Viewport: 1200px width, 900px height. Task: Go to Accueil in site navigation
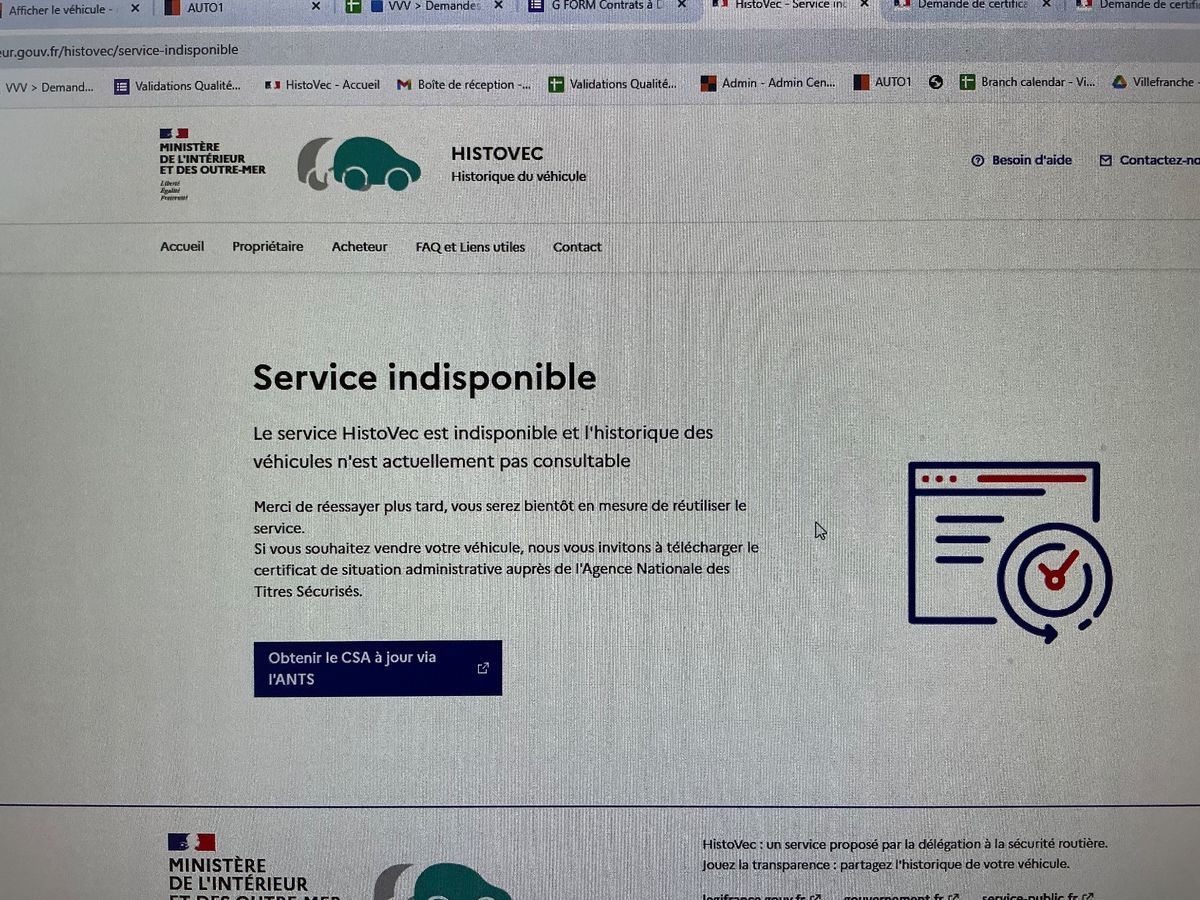tap(182, 246)
